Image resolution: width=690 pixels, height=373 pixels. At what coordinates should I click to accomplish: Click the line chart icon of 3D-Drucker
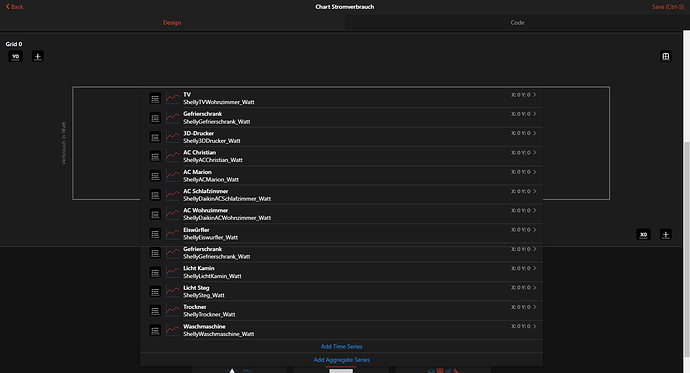173,137
